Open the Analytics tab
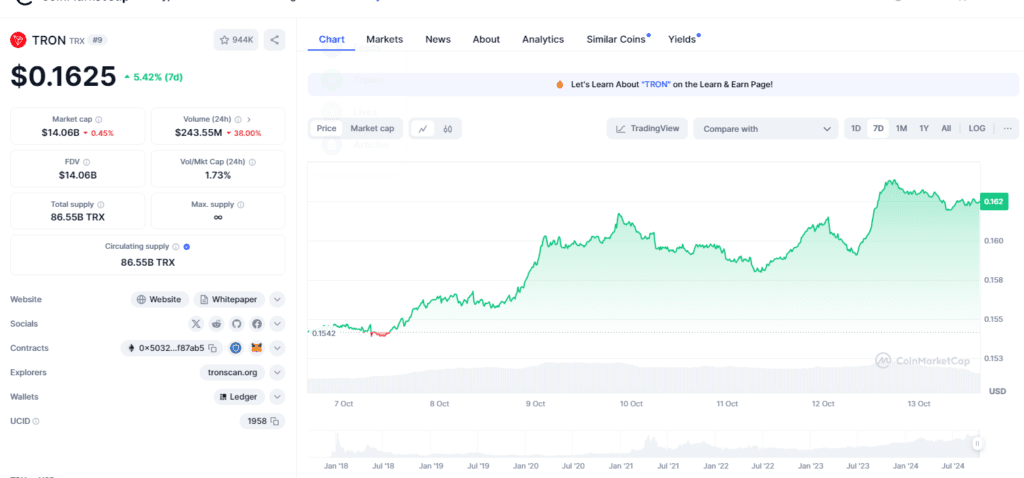 [x=543, y=39]
